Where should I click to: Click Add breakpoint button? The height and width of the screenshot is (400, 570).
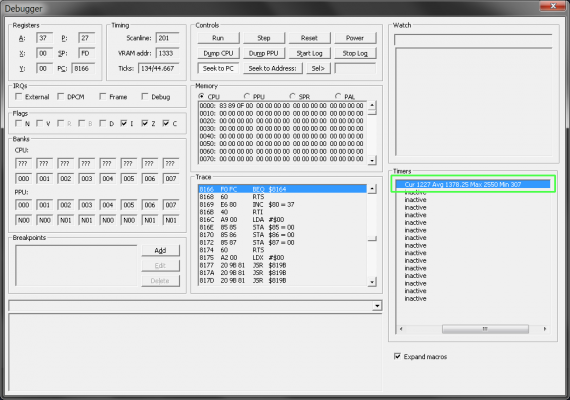pos(160,250)
